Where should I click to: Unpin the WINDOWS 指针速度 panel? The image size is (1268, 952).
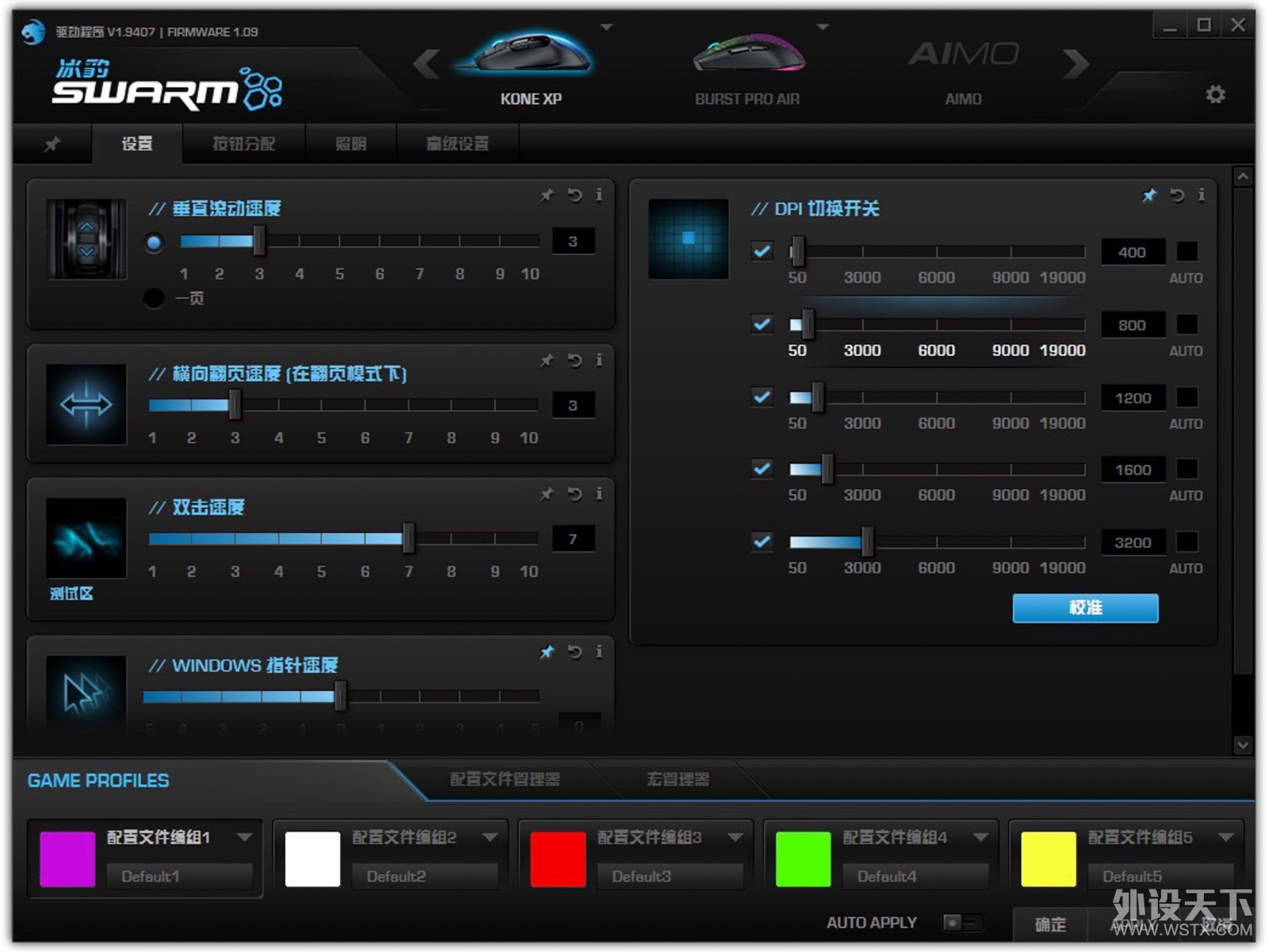(x=547, y=652)
